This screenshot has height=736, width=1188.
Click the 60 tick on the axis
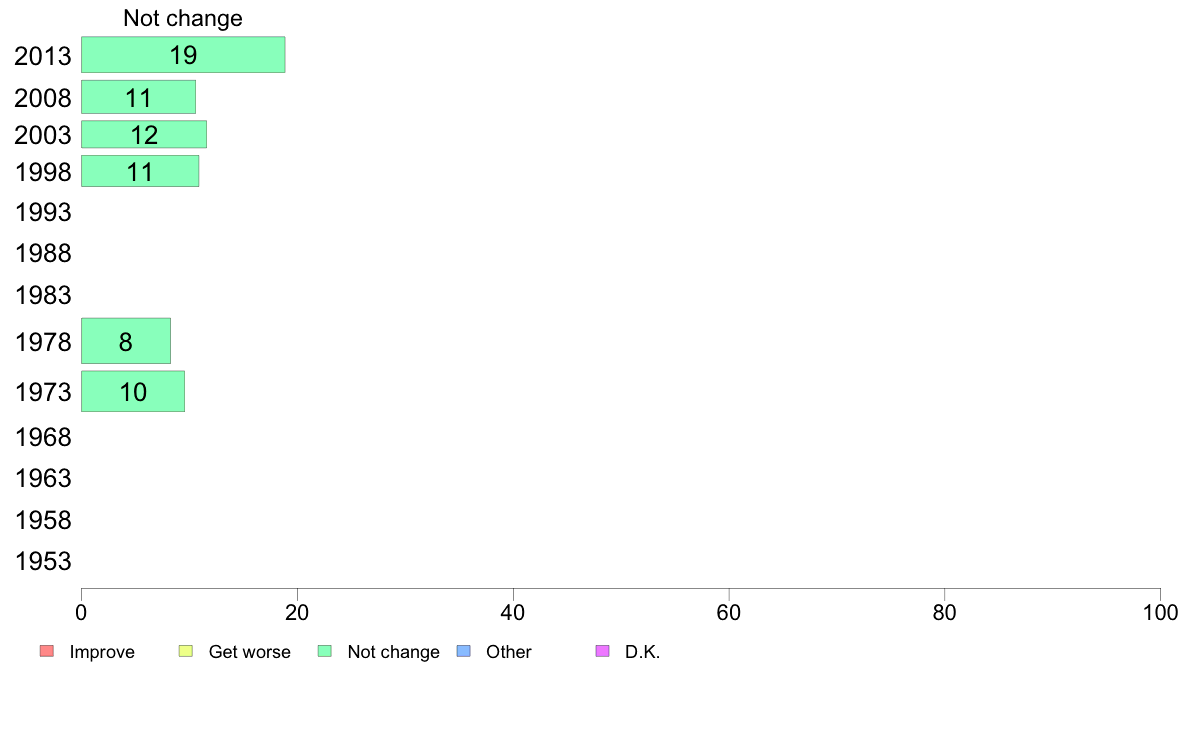coord(729,612)
